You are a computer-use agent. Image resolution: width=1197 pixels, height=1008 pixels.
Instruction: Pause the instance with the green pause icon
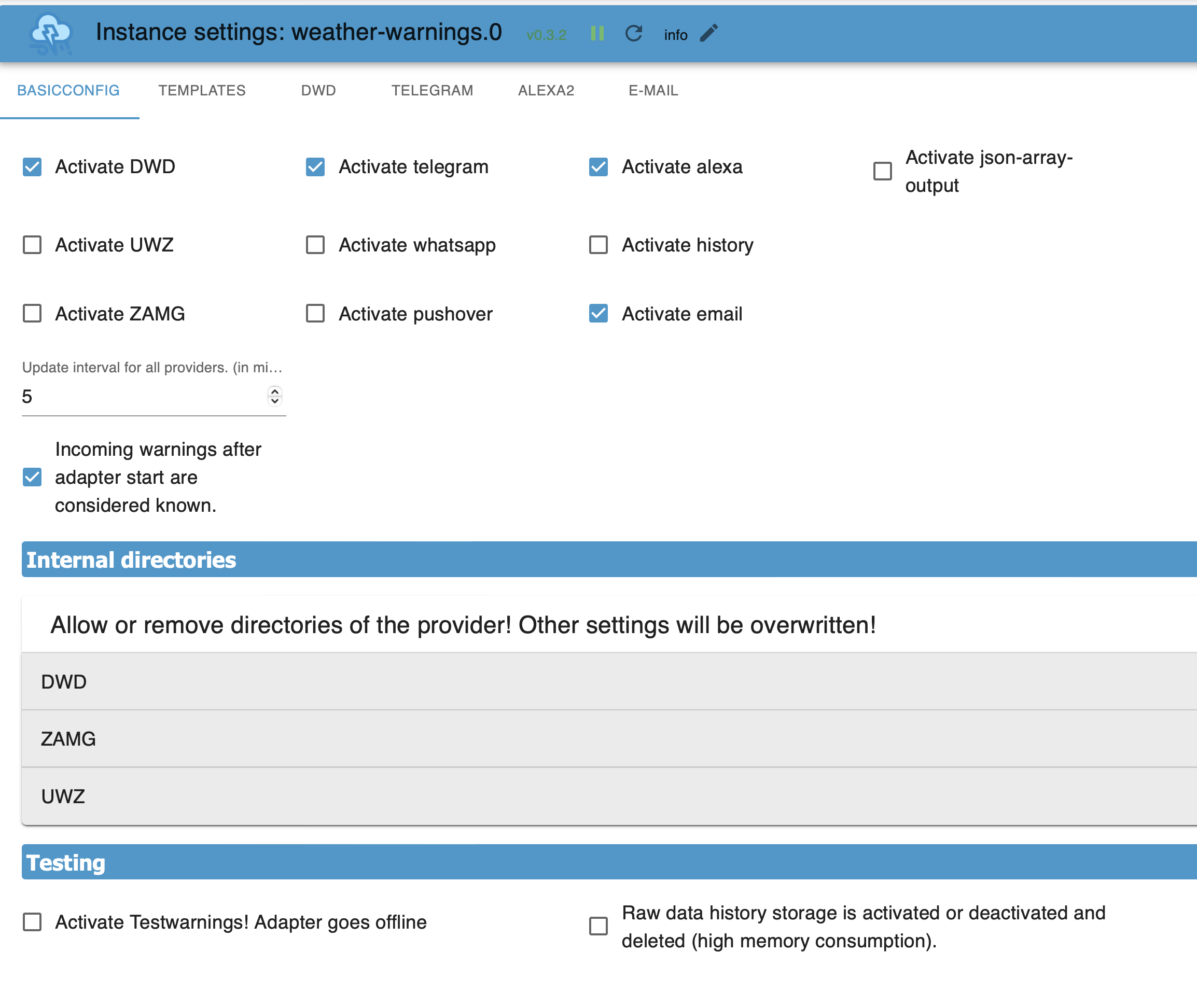click(x=597, y=34)
